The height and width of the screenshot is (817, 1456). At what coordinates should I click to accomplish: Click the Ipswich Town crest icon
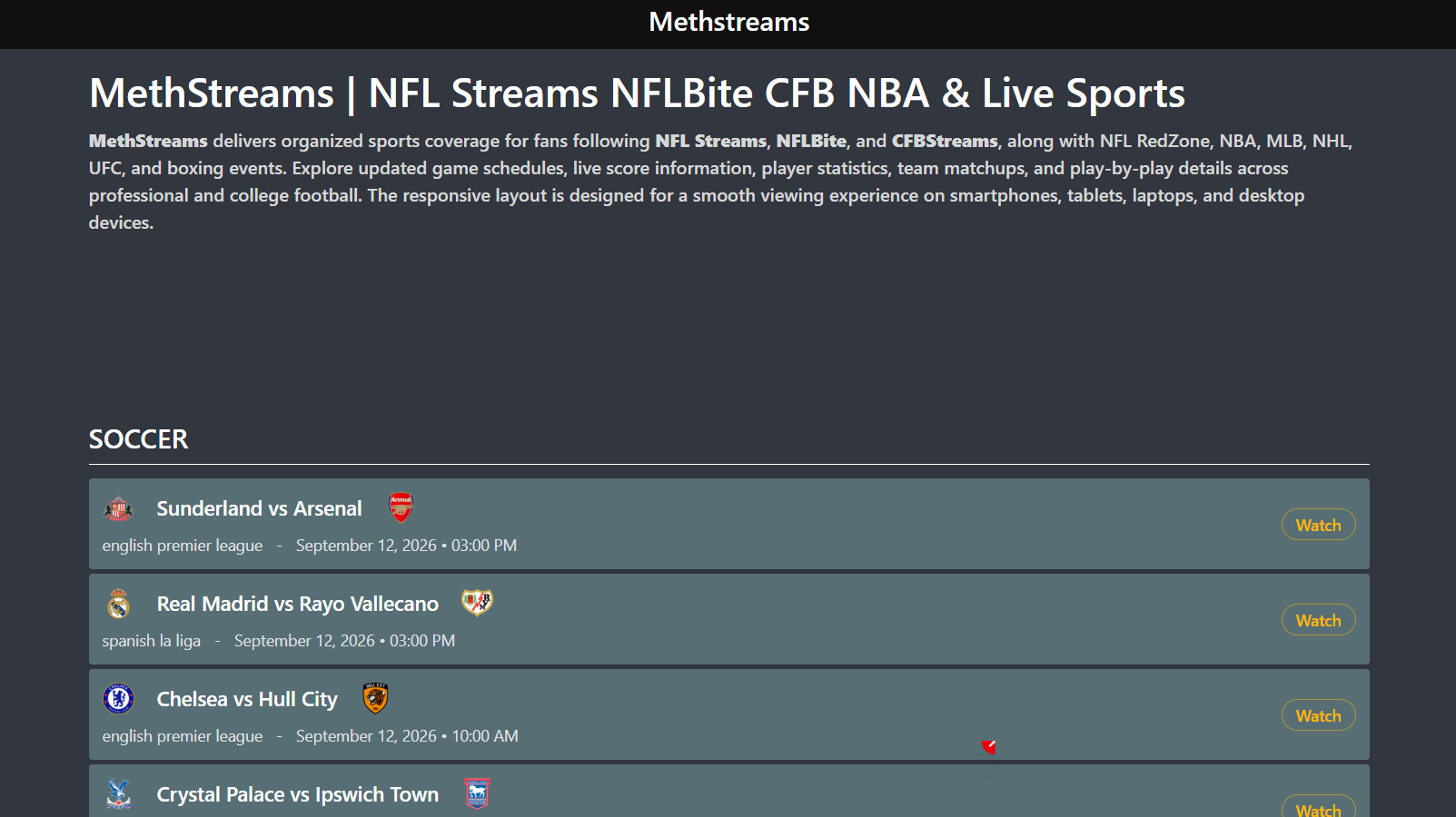477,793
